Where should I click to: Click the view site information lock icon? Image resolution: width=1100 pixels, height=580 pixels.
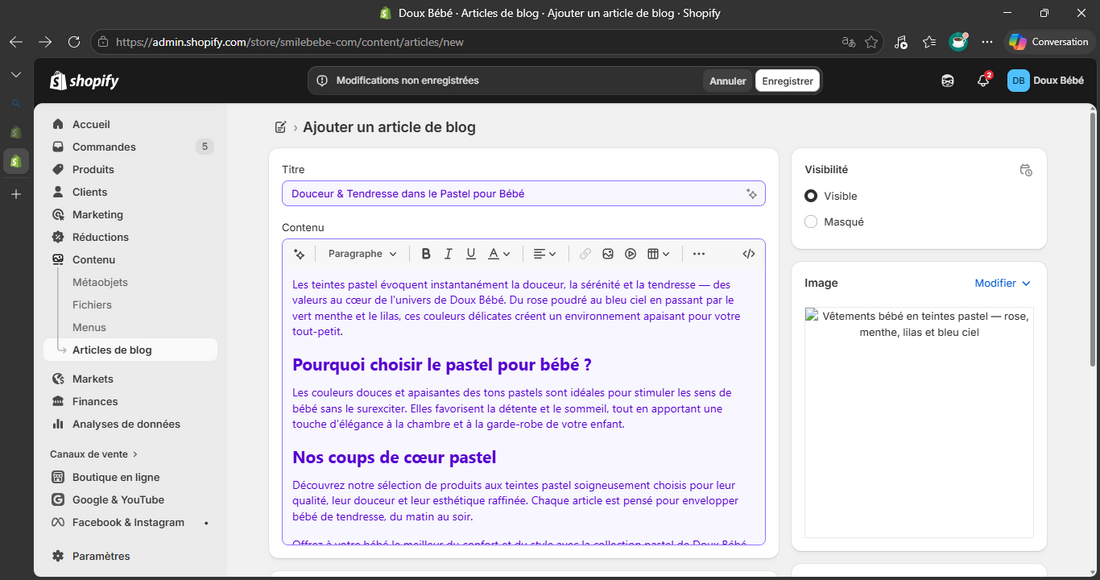click(x=103, y=42)
